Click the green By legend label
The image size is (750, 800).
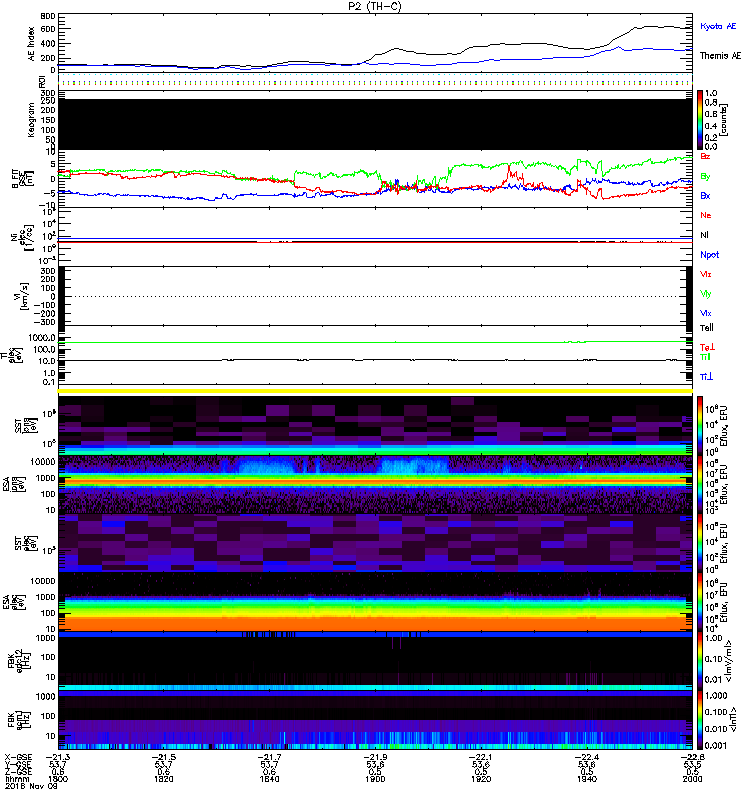click(705, 177)
